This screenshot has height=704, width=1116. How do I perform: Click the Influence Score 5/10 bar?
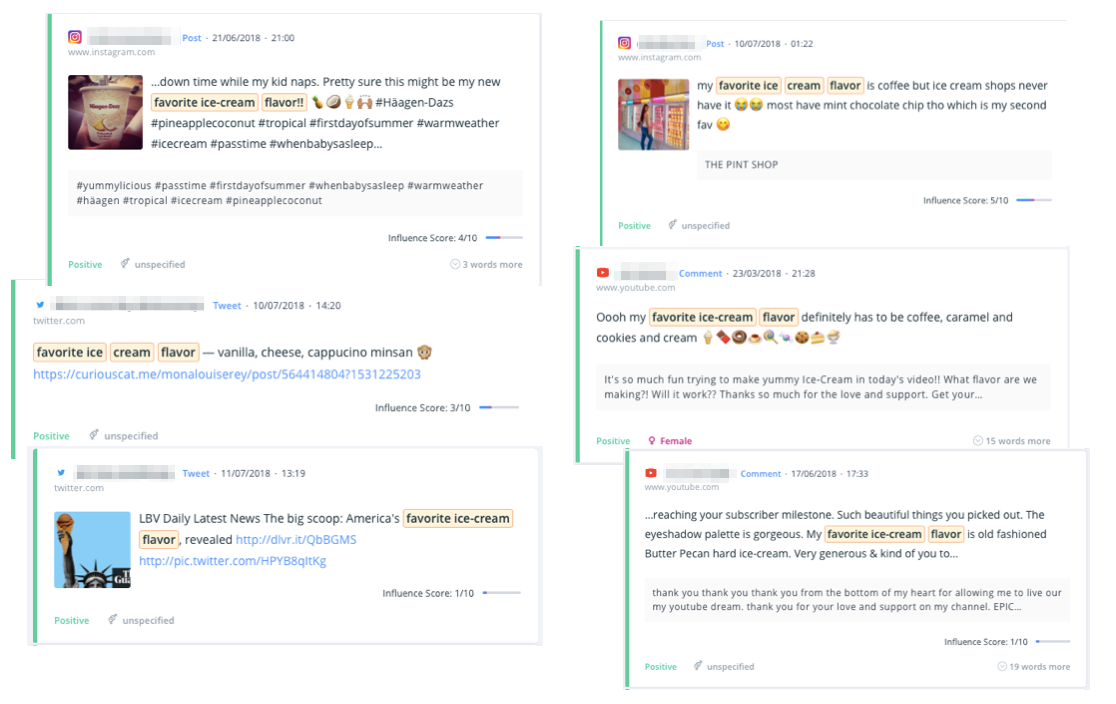[x=1034, y=200]
